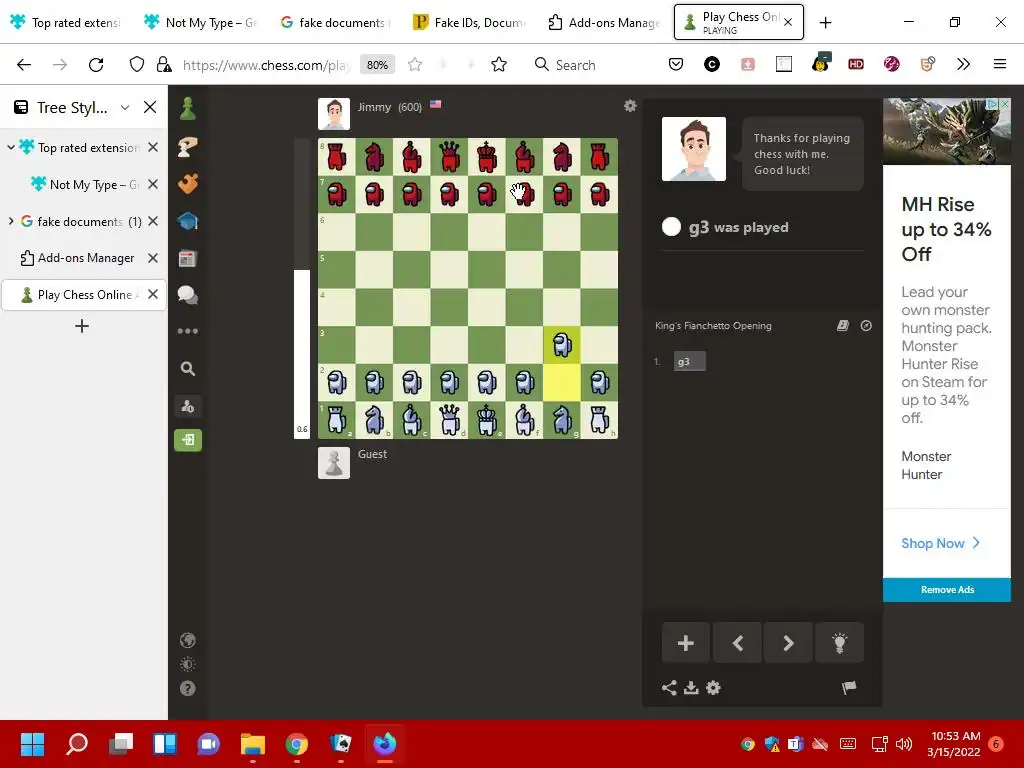Image resolution: width=1024 pixels, height=768 pixels.
Task: Click the resign flag icon
Action: point(848,687)
